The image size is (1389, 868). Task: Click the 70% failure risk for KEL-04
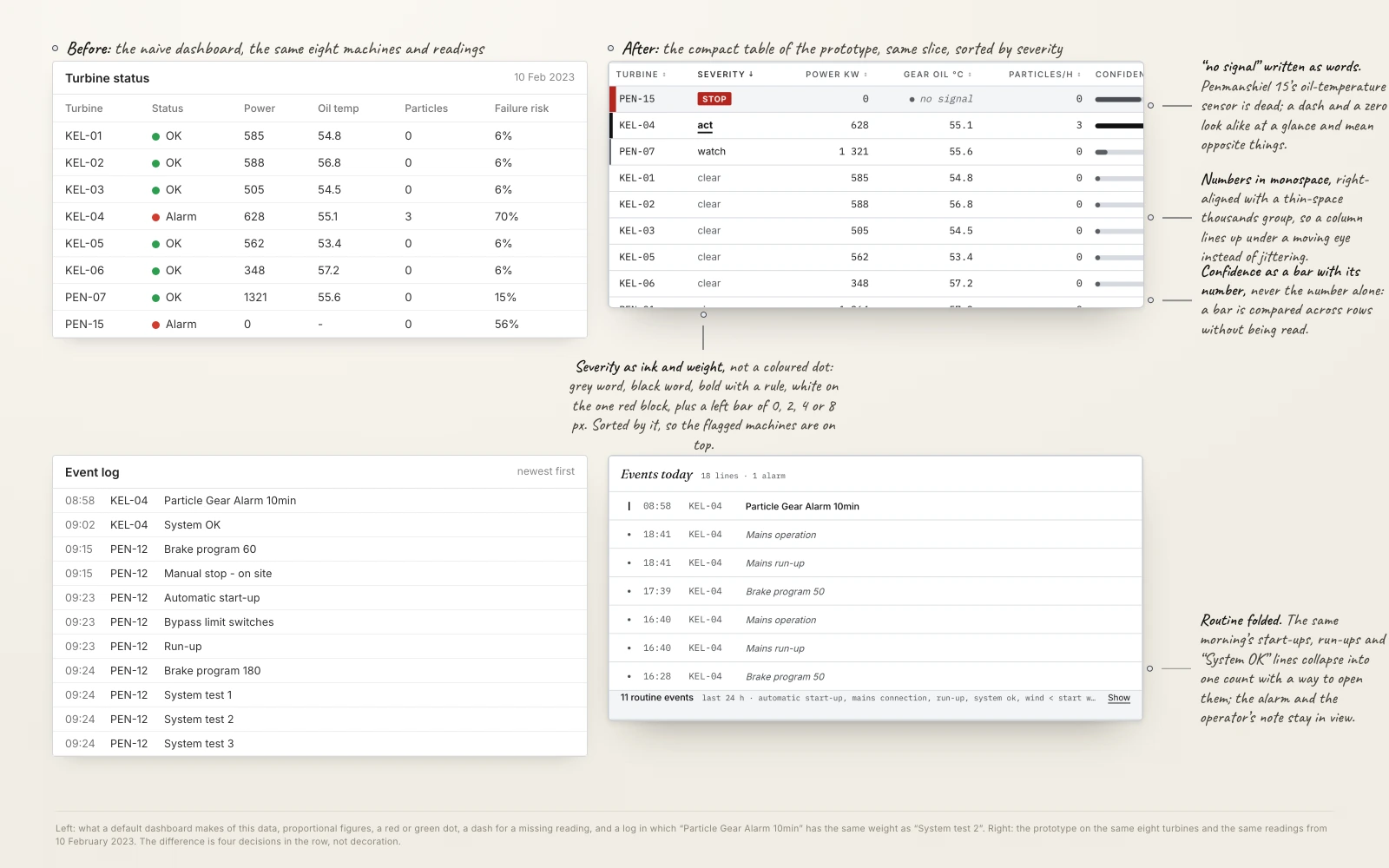pos(506,217)
